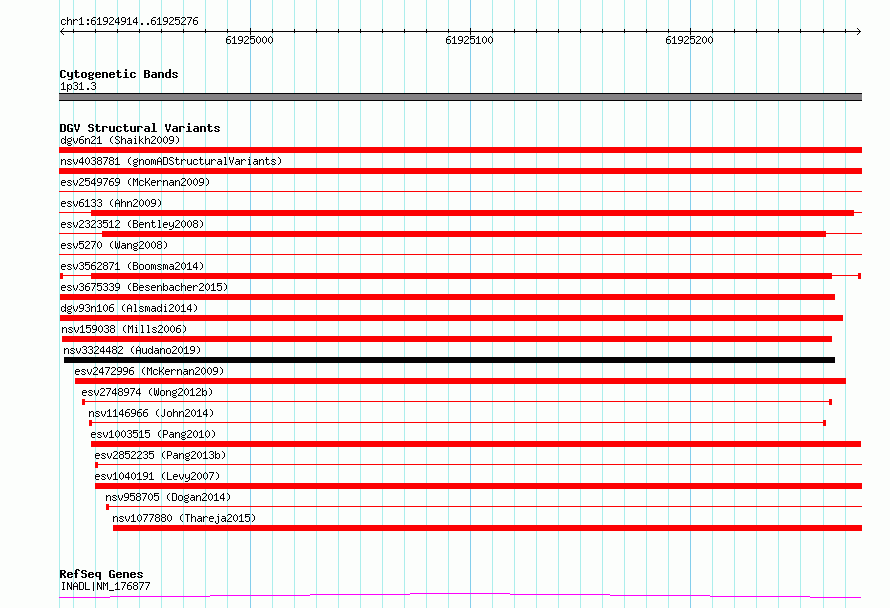
Task: Click the chr1:61924914..61925276 coordinate label
Action: tap(129, 22)
